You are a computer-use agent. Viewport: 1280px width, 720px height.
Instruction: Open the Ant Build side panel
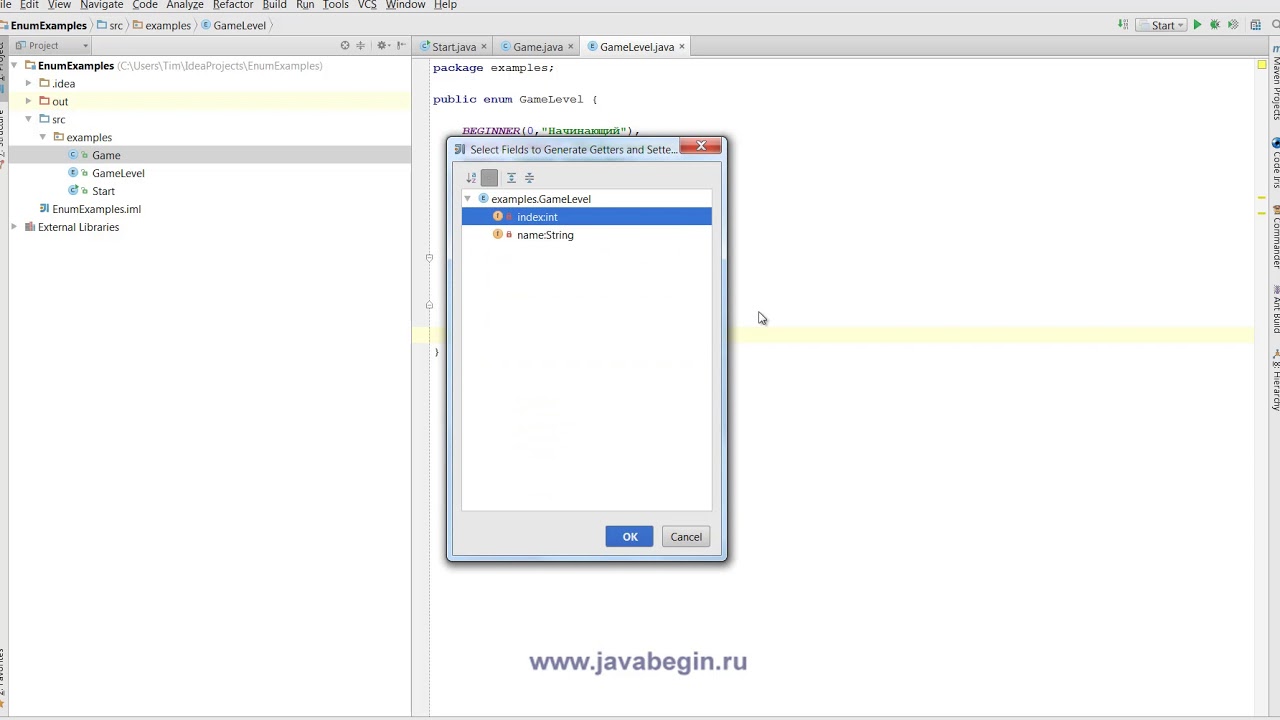tap(1275, 310)
